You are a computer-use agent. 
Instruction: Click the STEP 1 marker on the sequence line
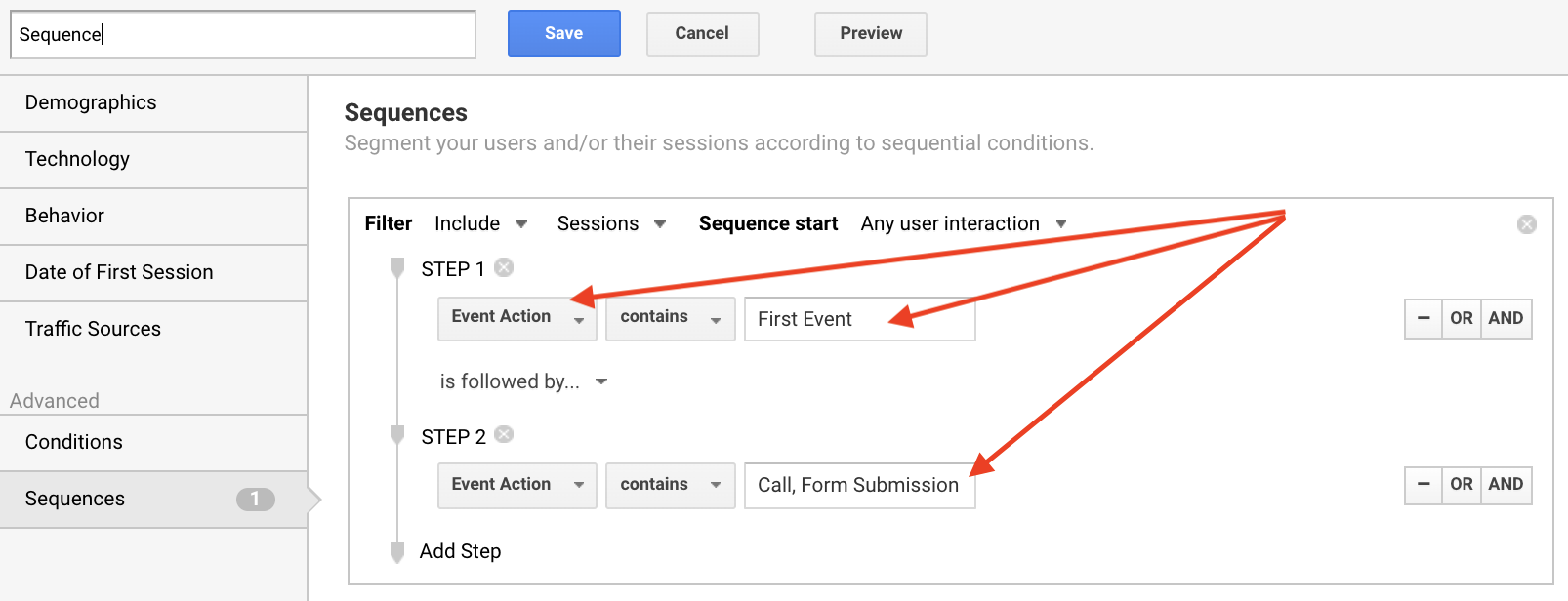pos(397,267)
